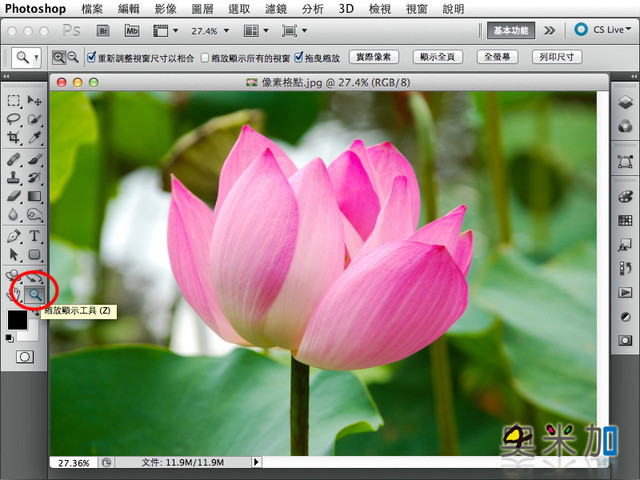
Task: Click the 顯示全頁 button
Action: click(437, 57)
